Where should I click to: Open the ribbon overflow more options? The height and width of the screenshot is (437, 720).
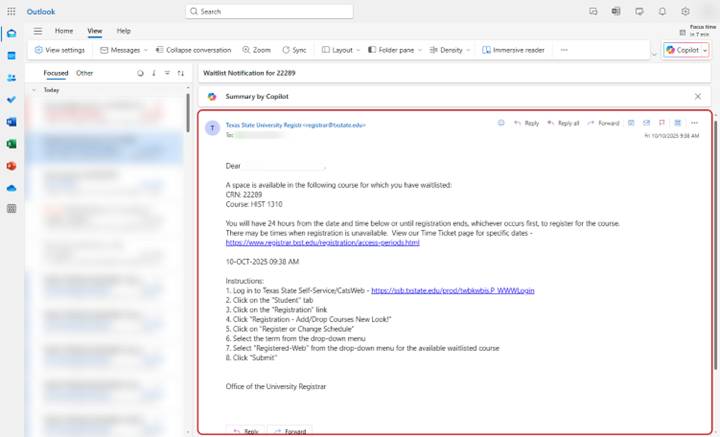pyautogui.click(x=564, y=50)
